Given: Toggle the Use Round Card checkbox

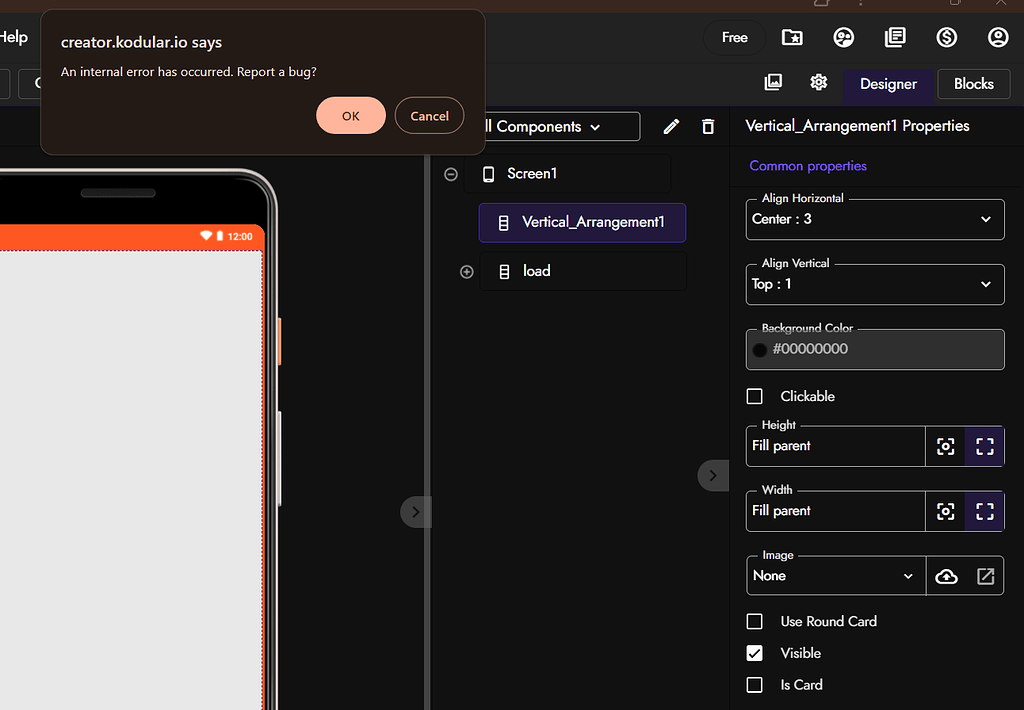Looking at the screenshot, I should point(755,621).
